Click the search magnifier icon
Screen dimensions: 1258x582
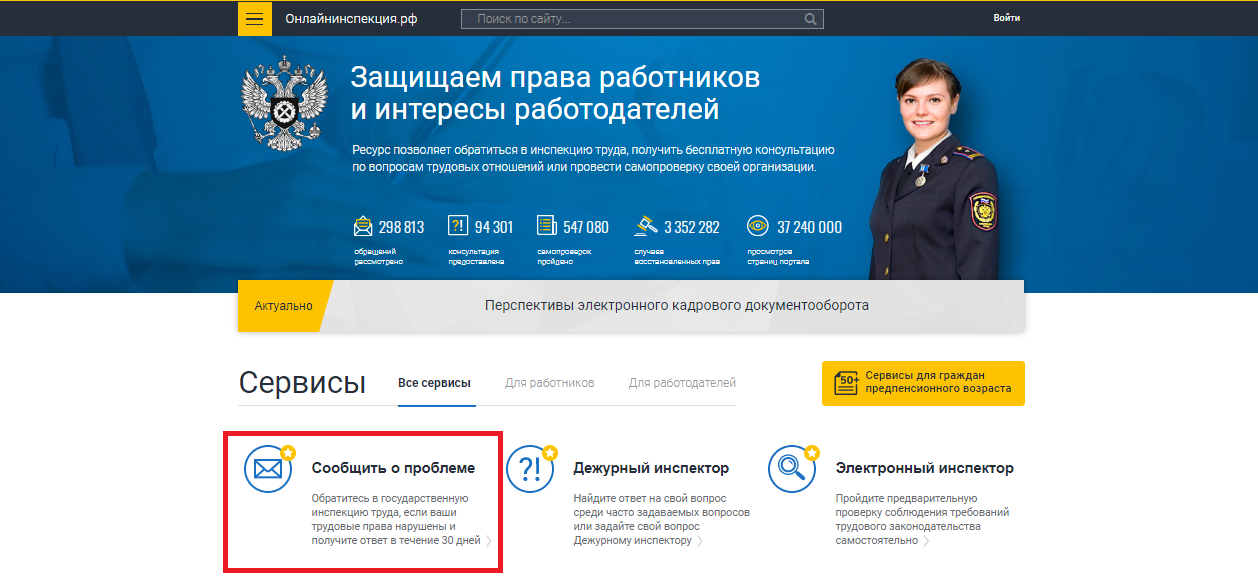pos(811,19)
